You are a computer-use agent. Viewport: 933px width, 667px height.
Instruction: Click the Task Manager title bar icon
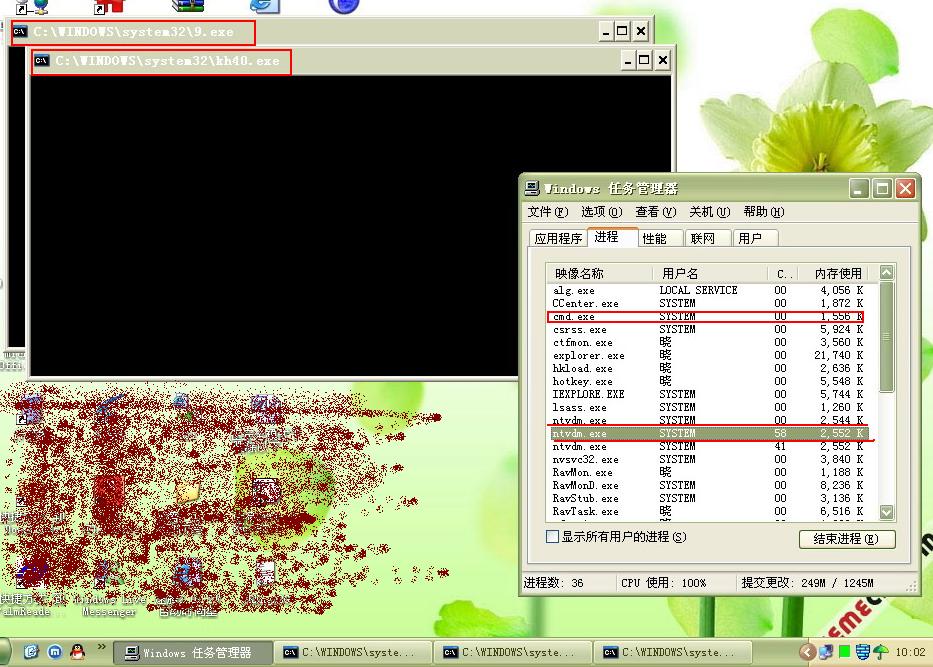coord(532,189)
